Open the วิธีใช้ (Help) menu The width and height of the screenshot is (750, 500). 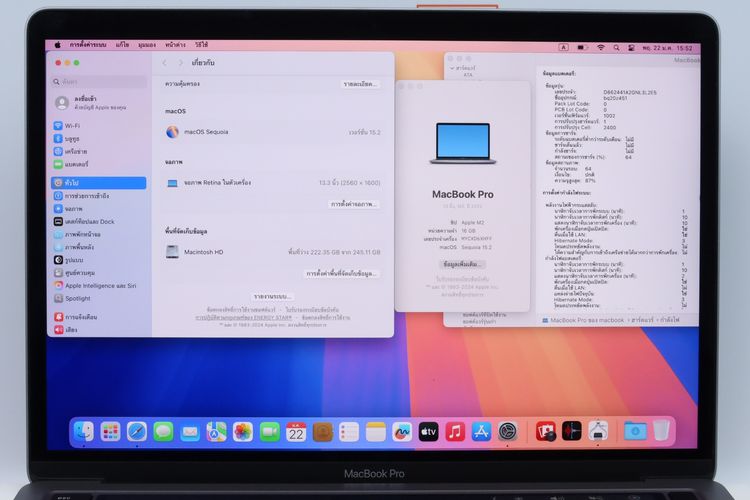click(x=201, y=44)
